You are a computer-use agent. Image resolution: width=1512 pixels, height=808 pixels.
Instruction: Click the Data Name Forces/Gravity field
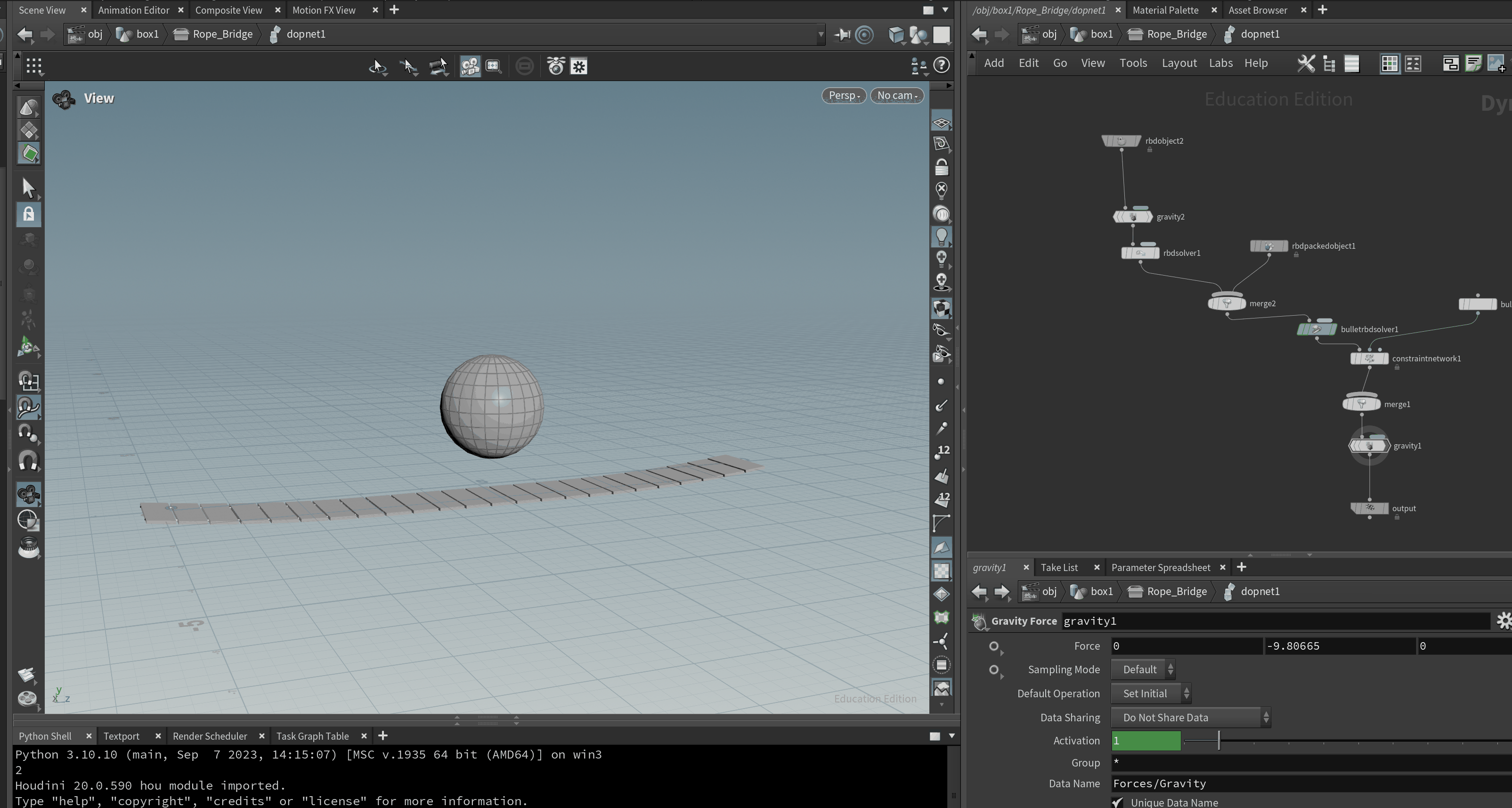coord(1311,784)
